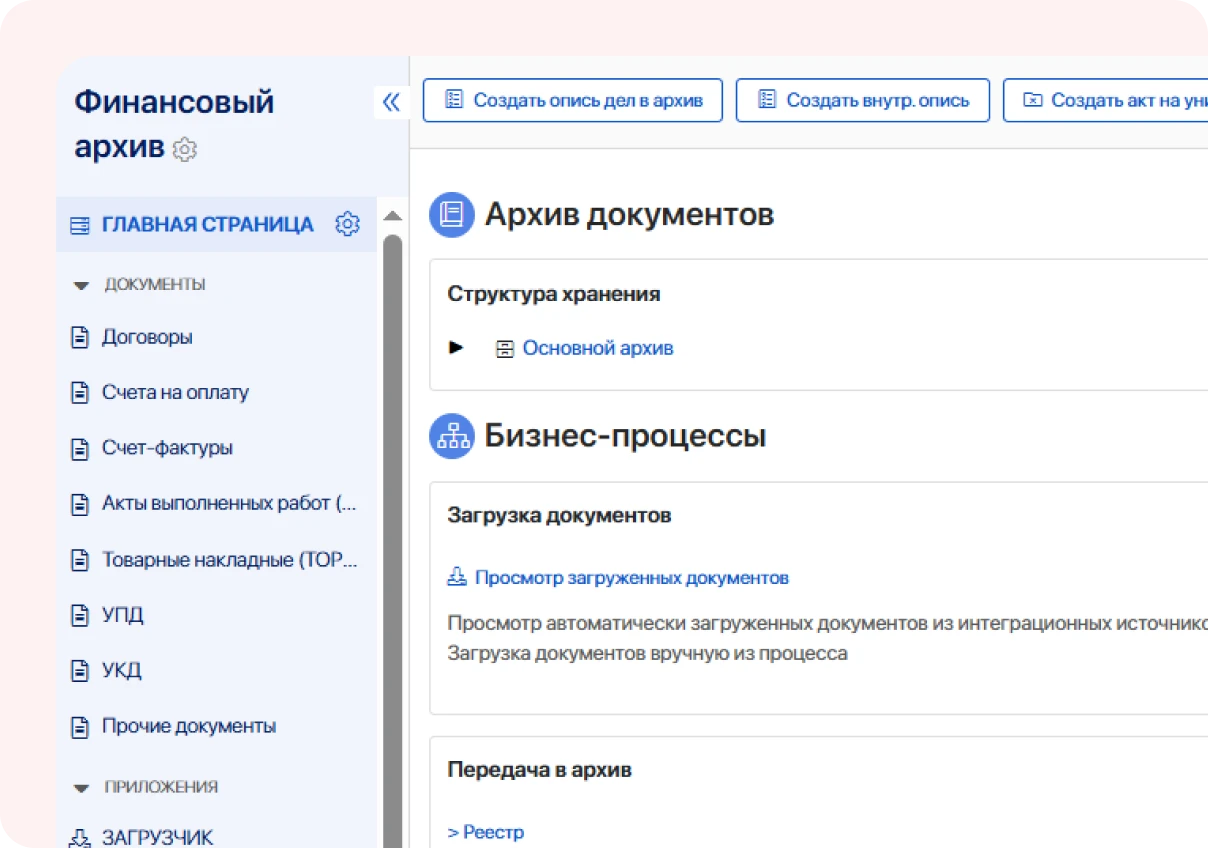The image size is (1208, 848).
Task: Click the upload icon before Просмотр загруженных документов
Action: [458, 577]
